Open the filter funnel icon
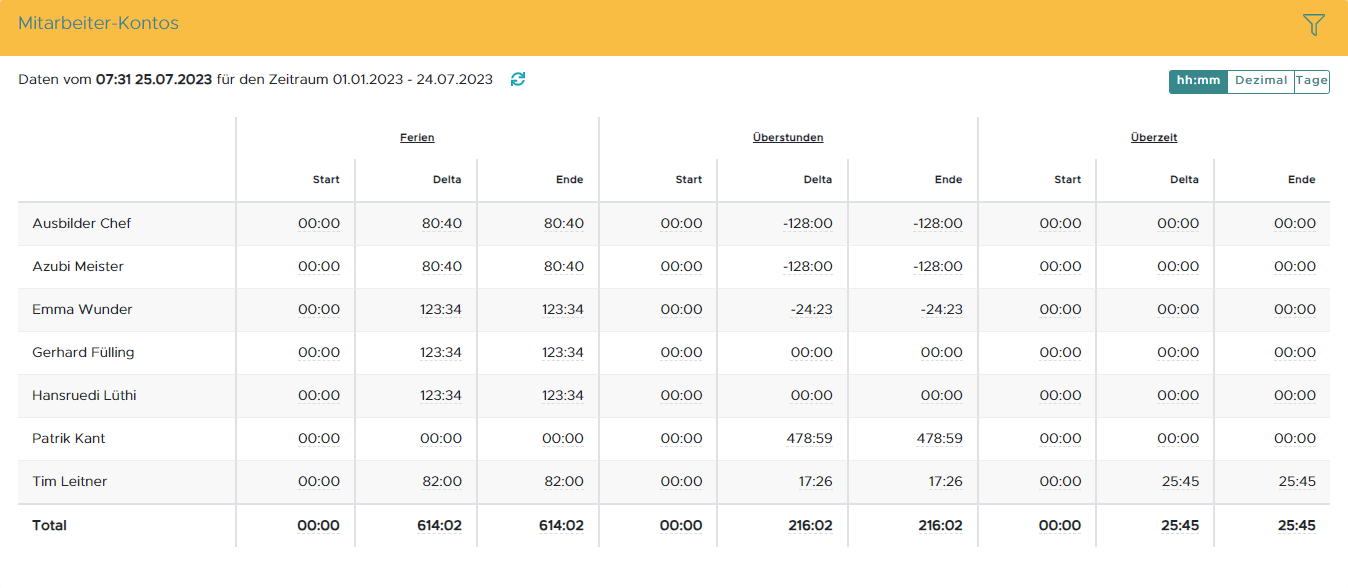Screen dimensions: 1348x588 coord(1313,26)
